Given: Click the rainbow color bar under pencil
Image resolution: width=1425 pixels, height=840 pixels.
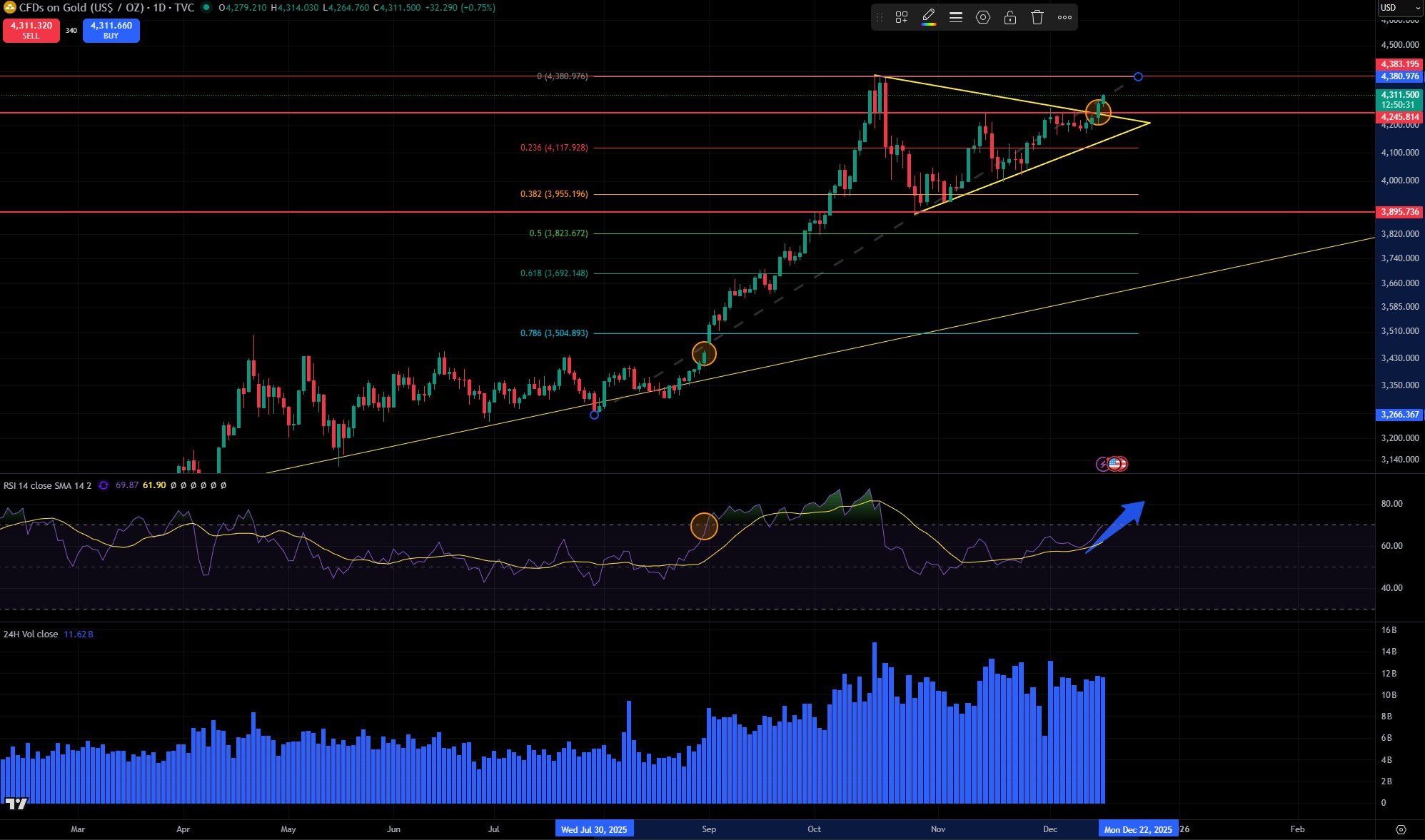Looking at the screenshot, I should click(928, 24).
